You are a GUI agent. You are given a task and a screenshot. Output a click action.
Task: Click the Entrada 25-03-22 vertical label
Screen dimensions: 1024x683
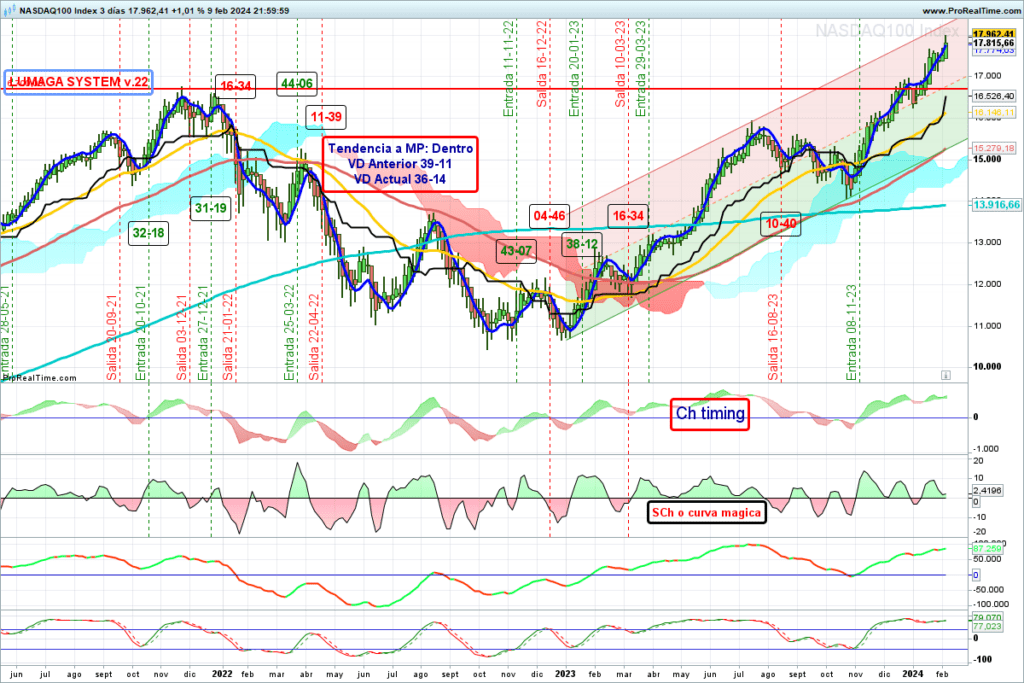tap(289, 333)
